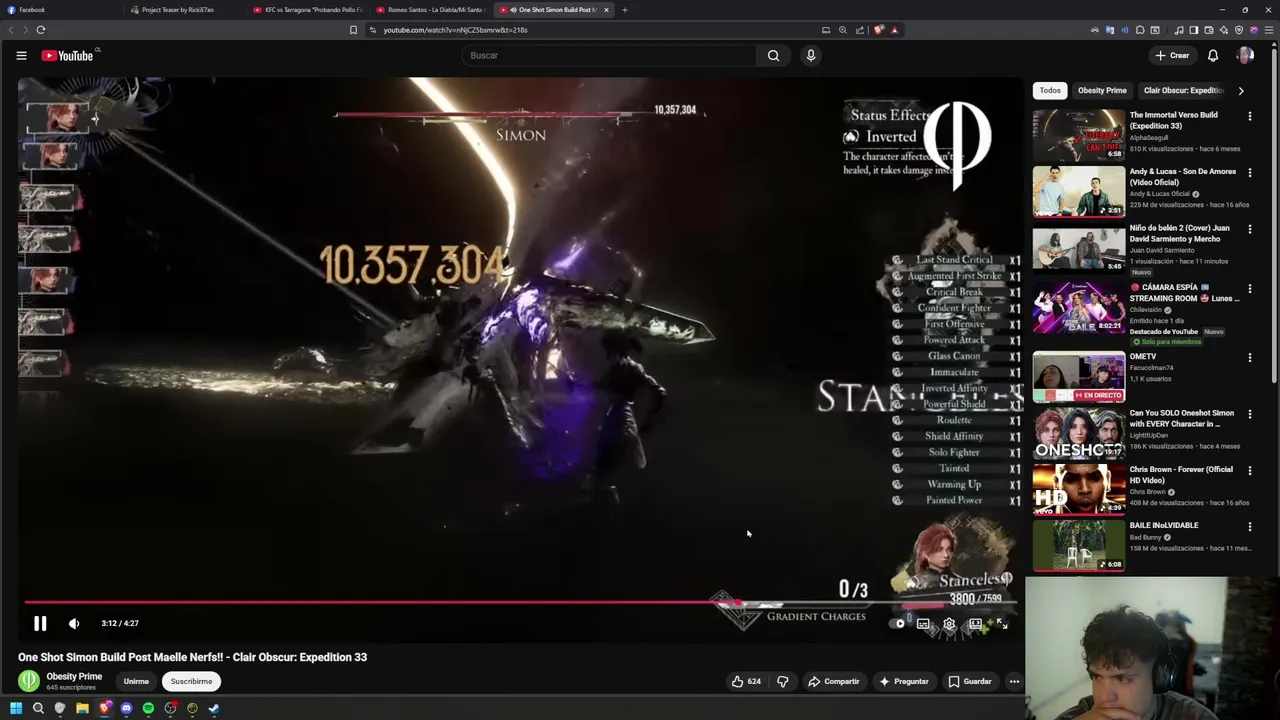Open options for Niño de belén video
This screenshot has height=720, width=1280.
tap(1250, 229)
